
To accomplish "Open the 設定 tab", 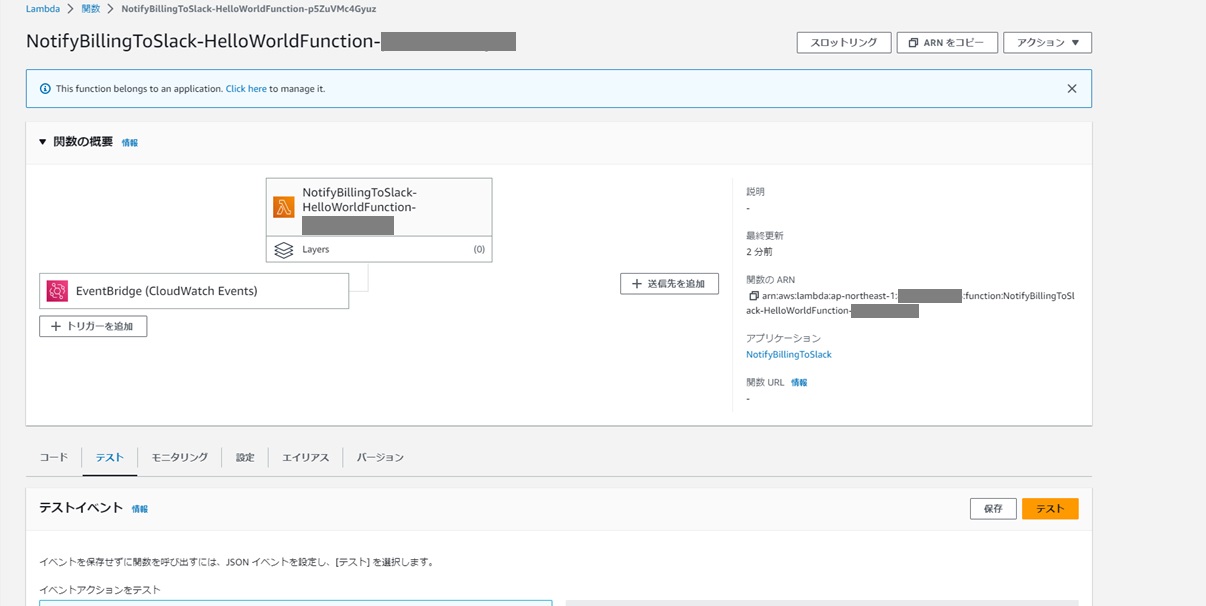I will (245, 457).
